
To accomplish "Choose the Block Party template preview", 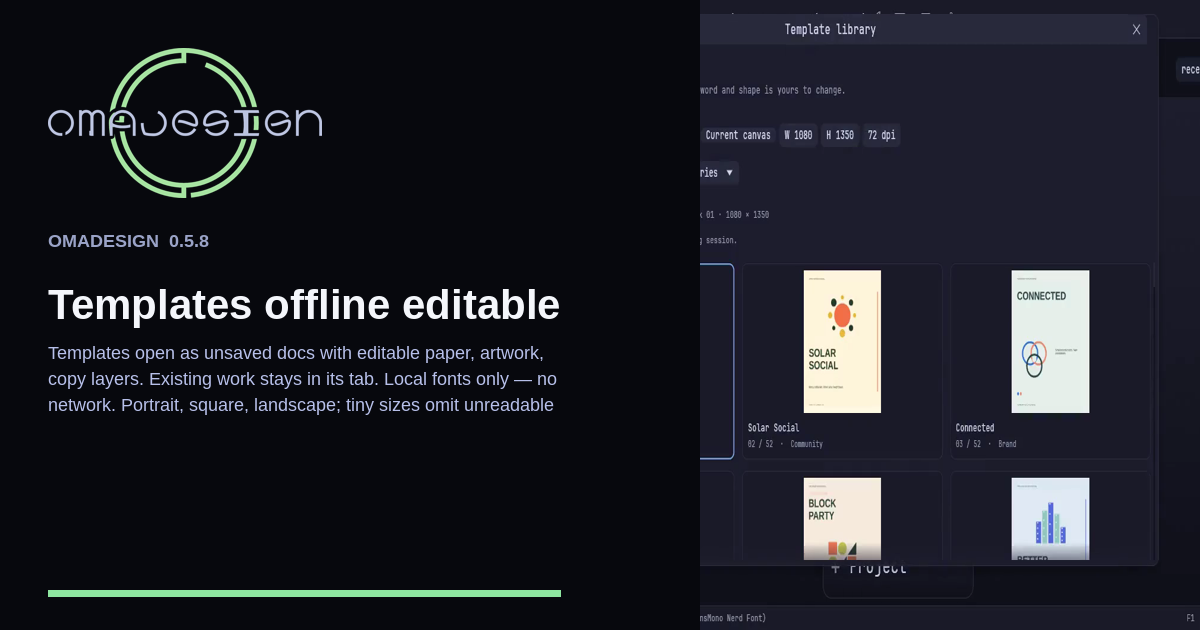I will 842,518.
